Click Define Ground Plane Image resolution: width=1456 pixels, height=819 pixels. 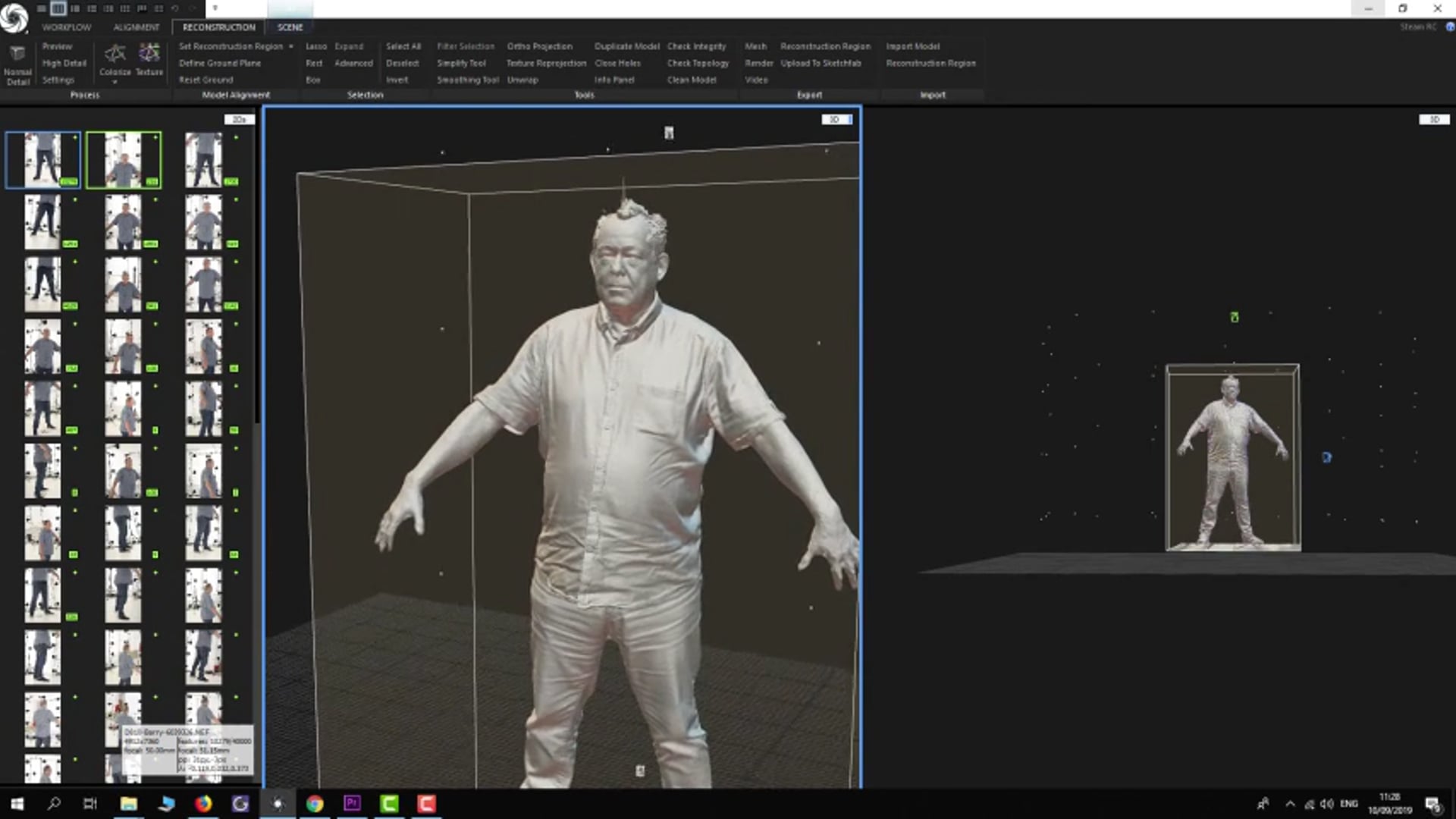click(x=220, y=63)
